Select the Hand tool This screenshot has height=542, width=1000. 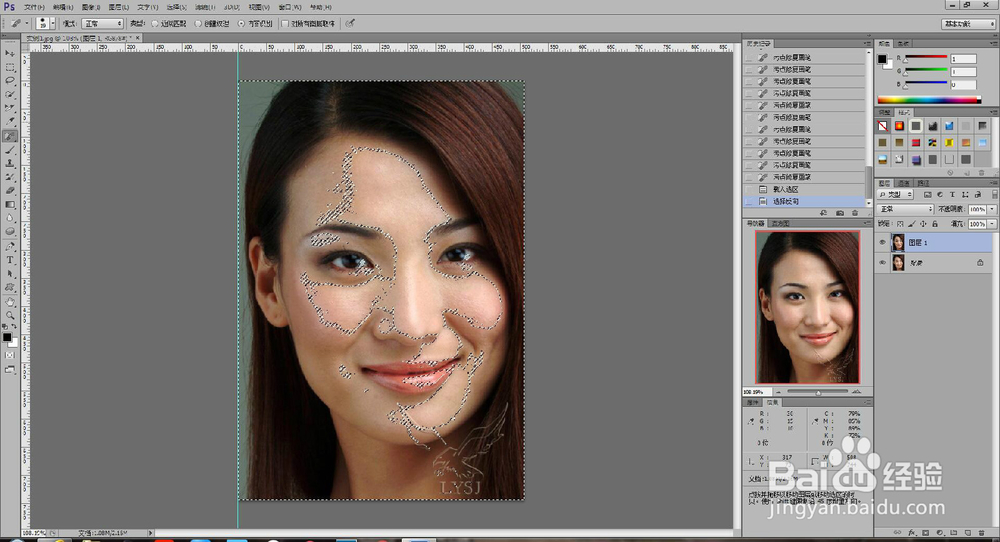coord(10,302)
